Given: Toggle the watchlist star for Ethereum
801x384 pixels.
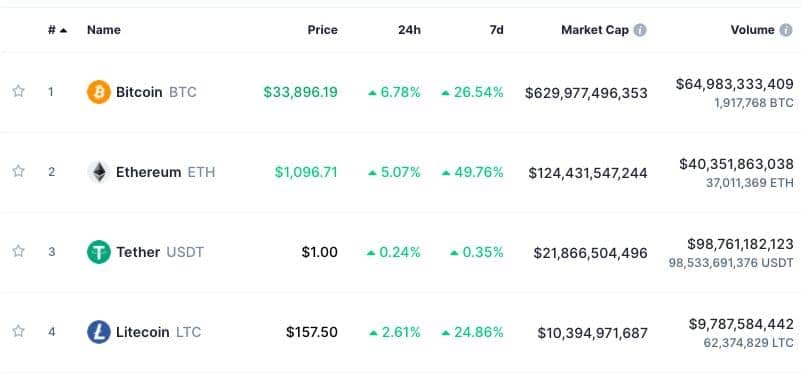Looking at the screenshot, I should pos(18,171).
